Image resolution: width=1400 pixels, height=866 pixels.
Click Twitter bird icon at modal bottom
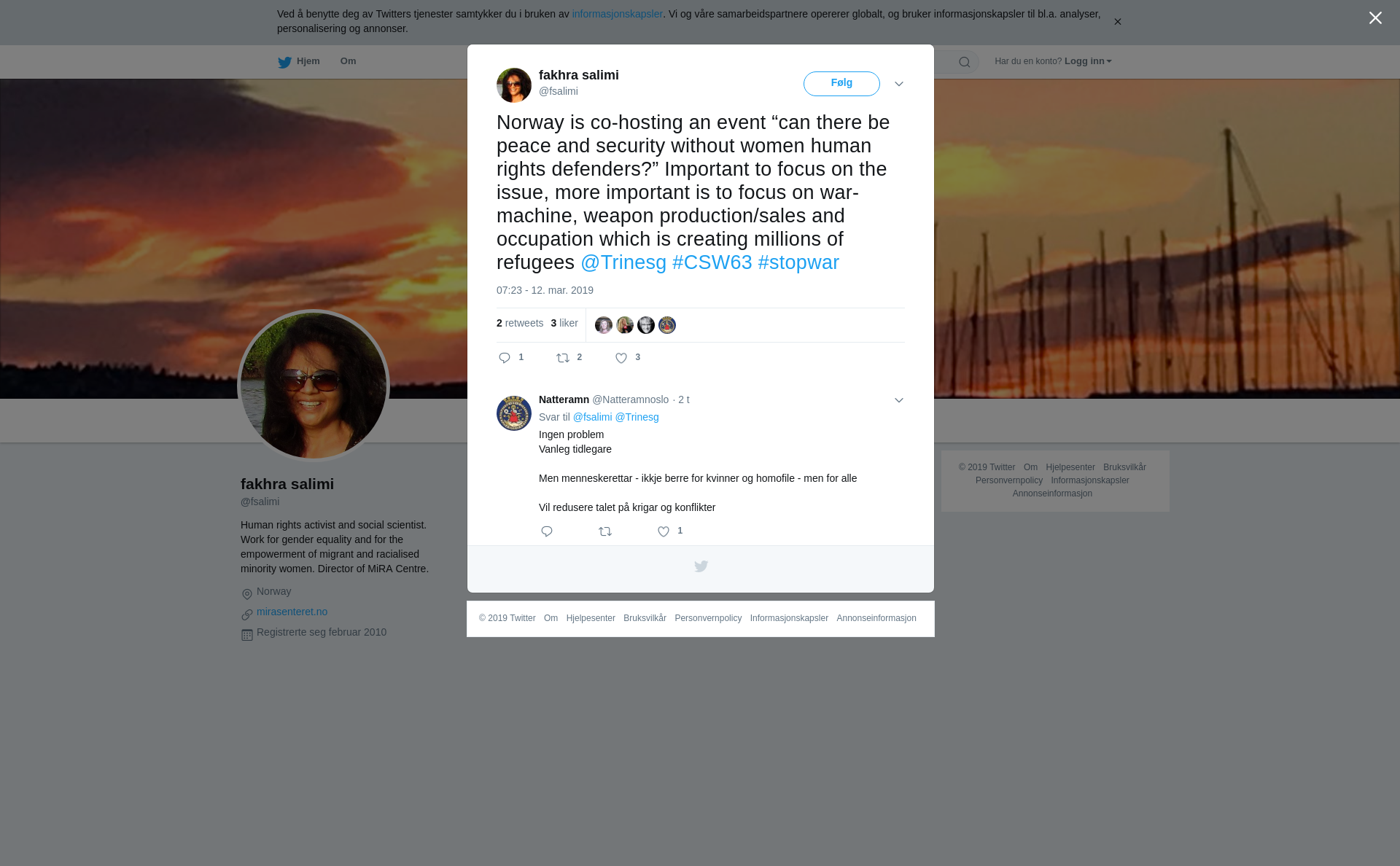tap(701, 566)
